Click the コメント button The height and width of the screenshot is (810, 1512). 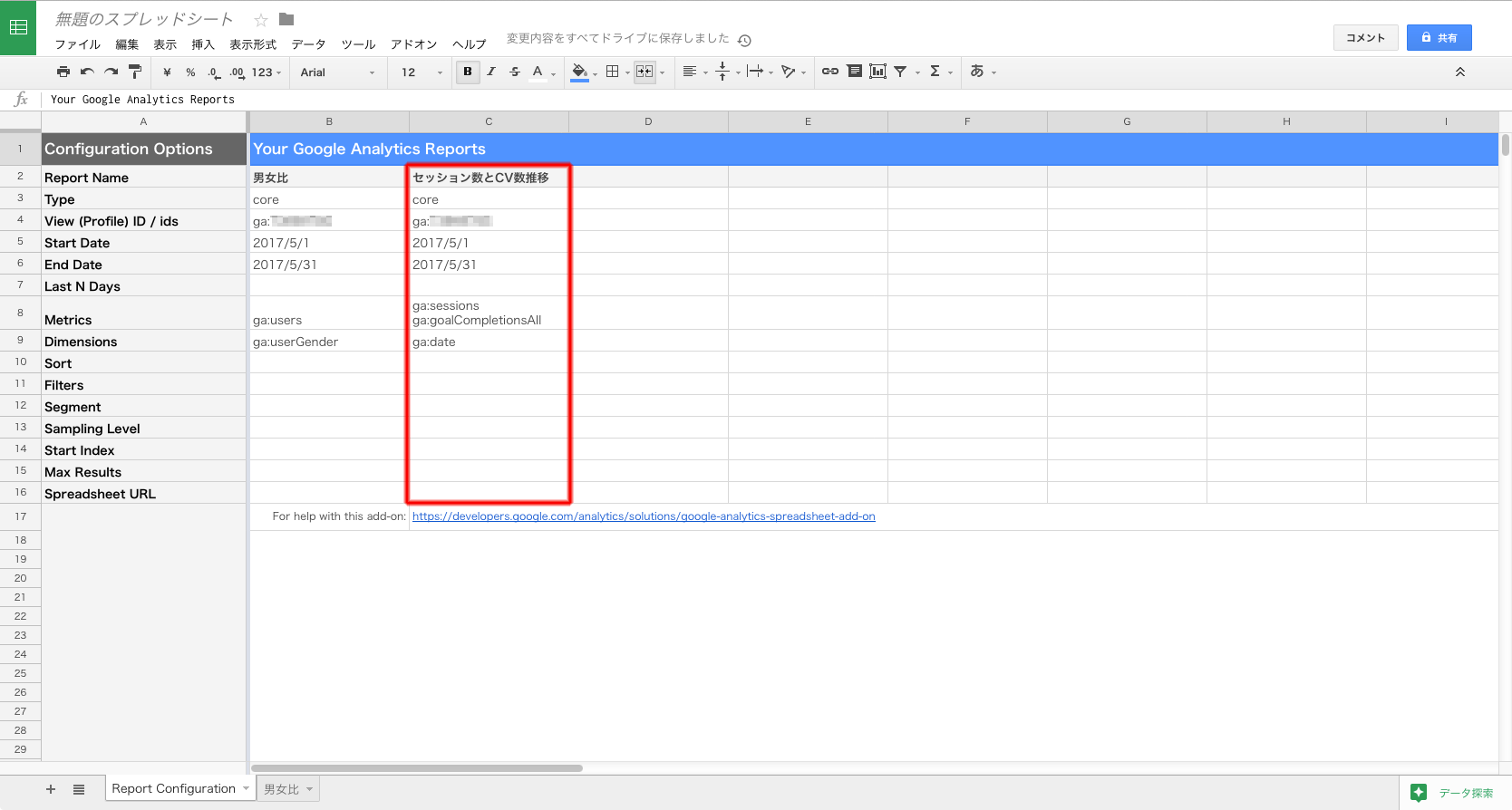coord(1365,37)
